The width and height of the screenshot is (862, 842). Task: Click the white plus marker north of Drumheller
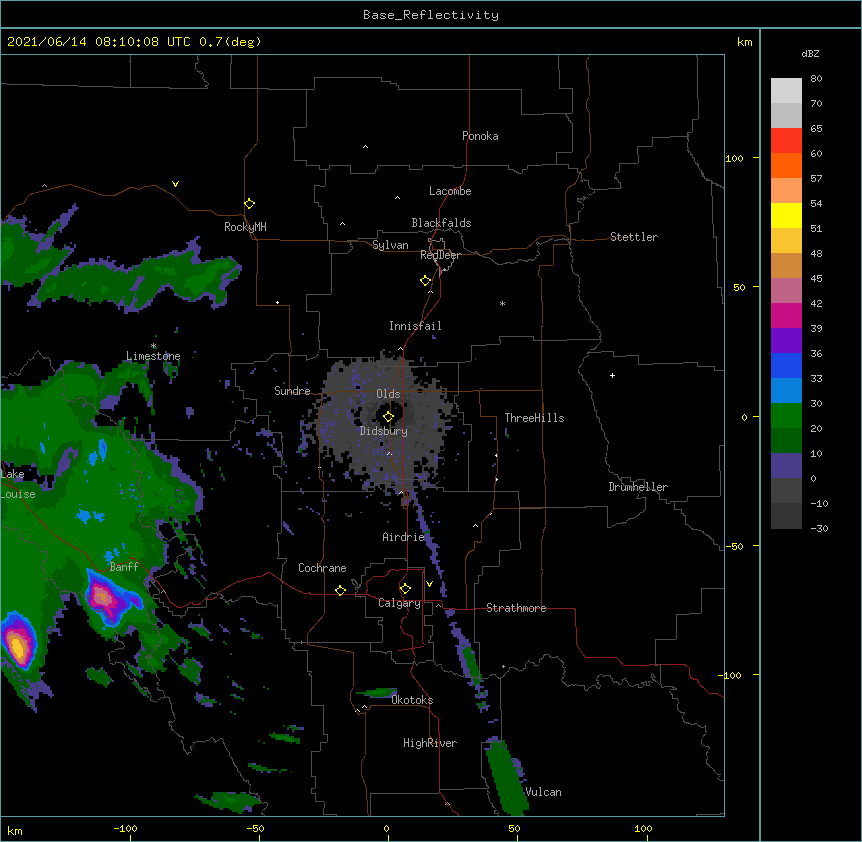click(x=612, y=375)
